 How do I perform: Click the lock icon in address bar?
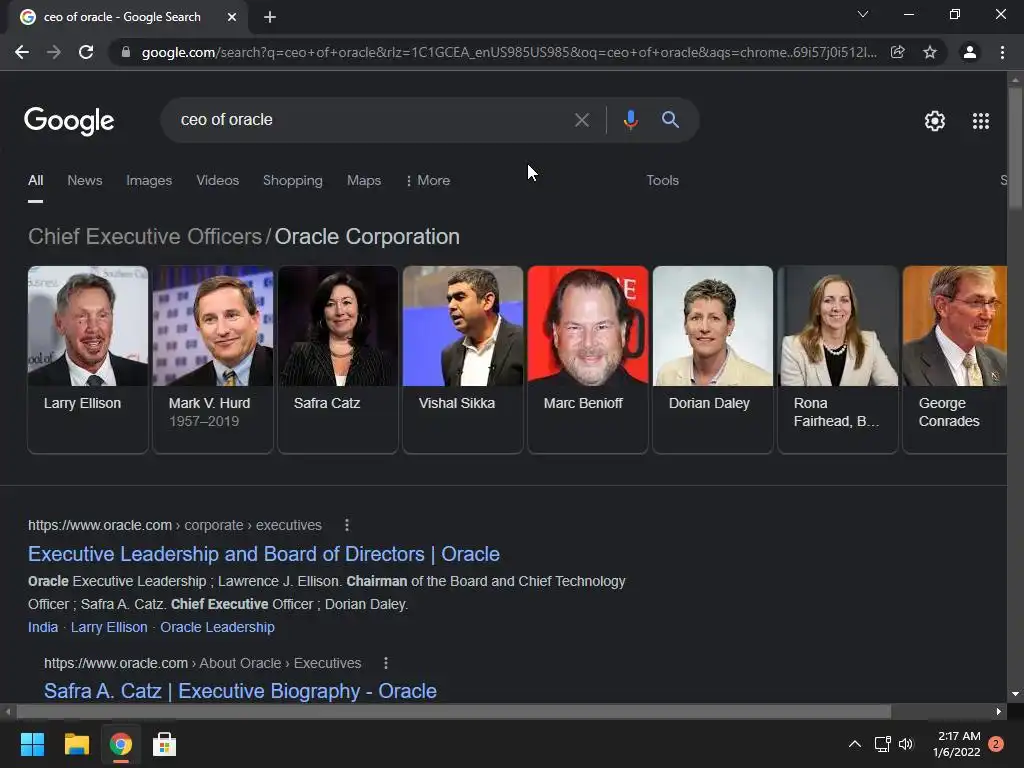126,52
